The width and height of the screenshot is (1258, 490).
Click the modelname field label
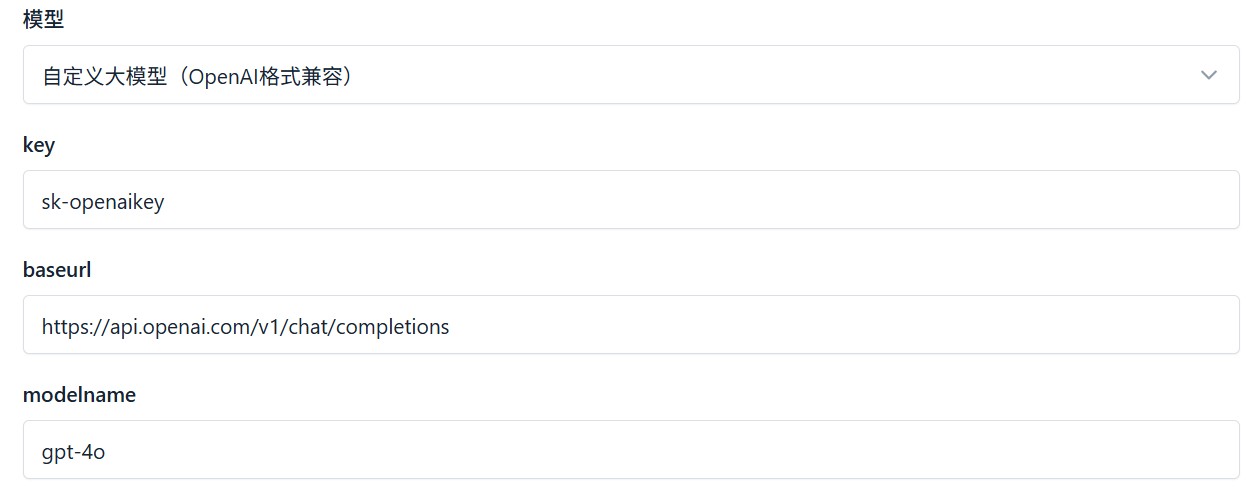pyautogui.click(x=79, y=395)
